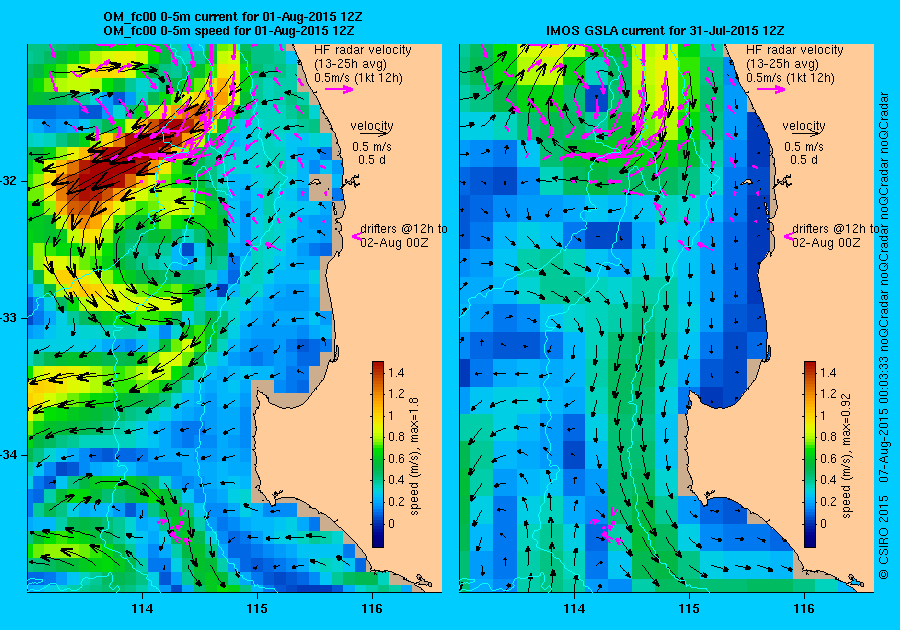The height and width of the screenshot is (630, 900).
Task: Click 'speed (m/s), max=1.8' colorbar caption
Action: pos(414,456)
